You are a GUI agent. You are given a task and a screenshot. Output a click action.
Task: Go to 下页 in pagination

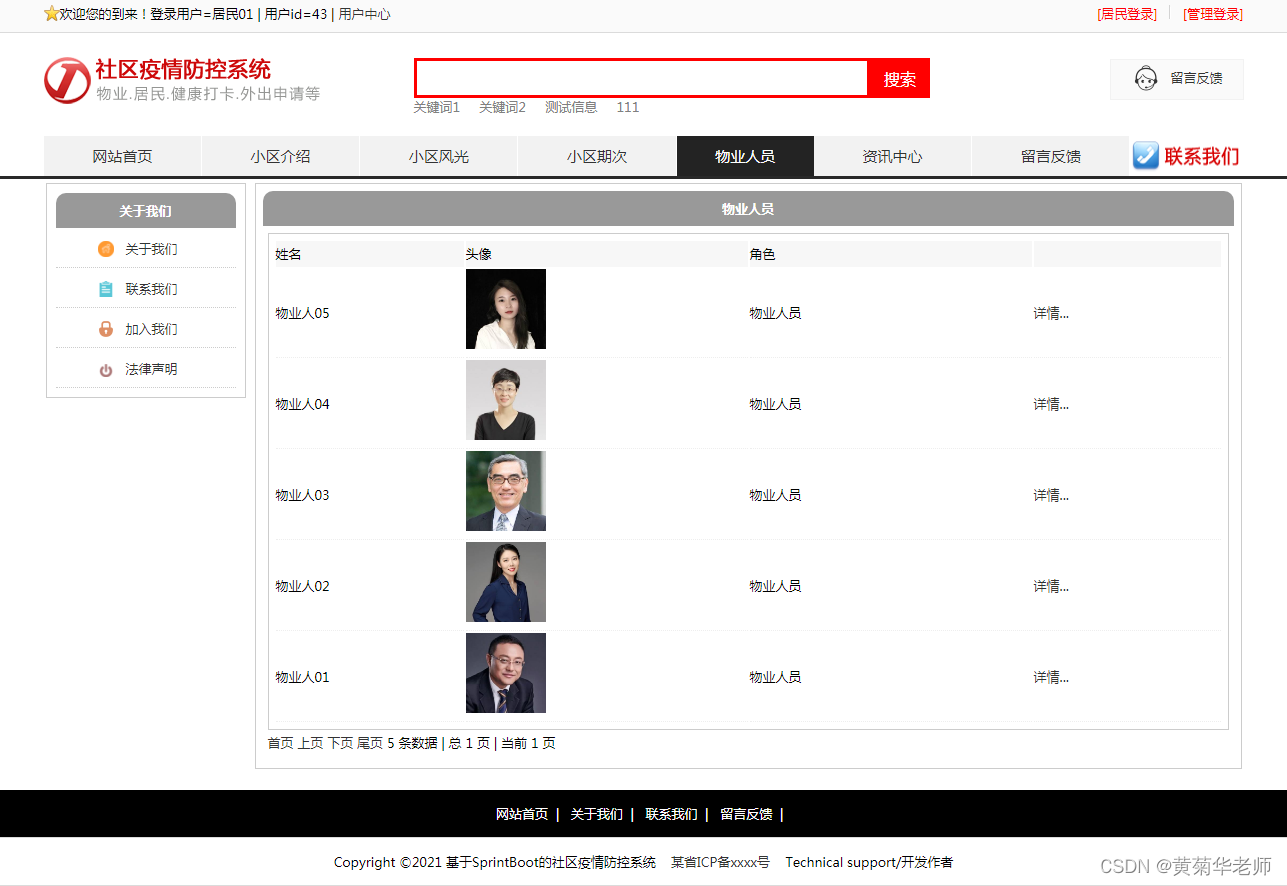coord(340,743)
